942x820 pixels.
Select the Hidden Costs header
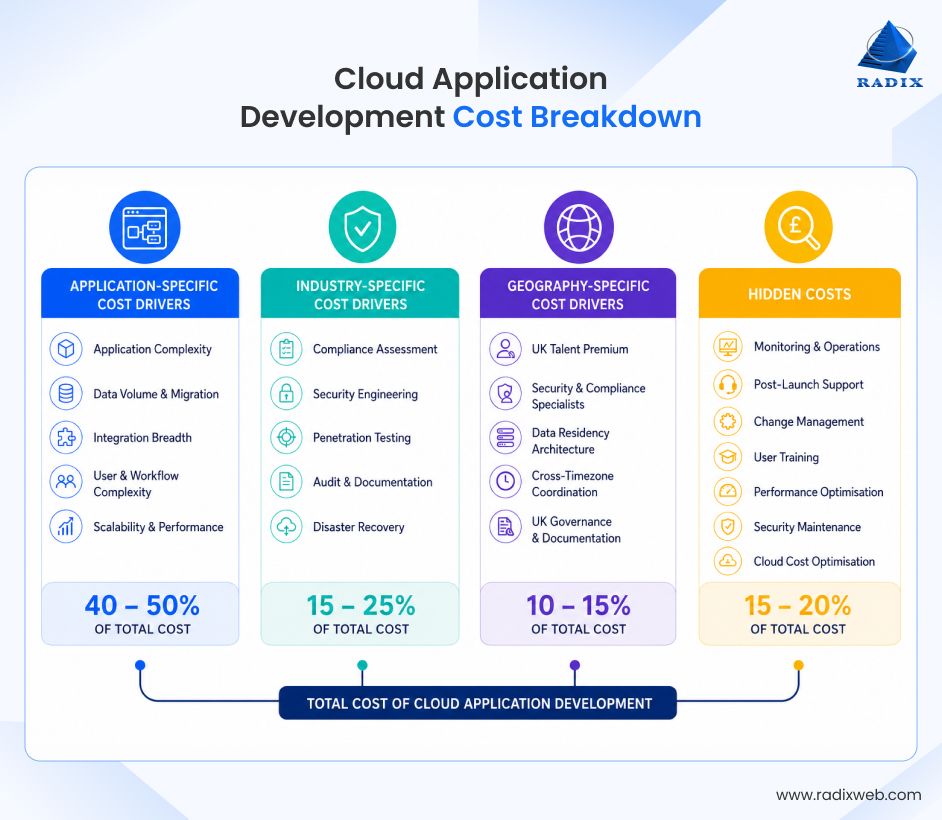click(x=800, y=293)
